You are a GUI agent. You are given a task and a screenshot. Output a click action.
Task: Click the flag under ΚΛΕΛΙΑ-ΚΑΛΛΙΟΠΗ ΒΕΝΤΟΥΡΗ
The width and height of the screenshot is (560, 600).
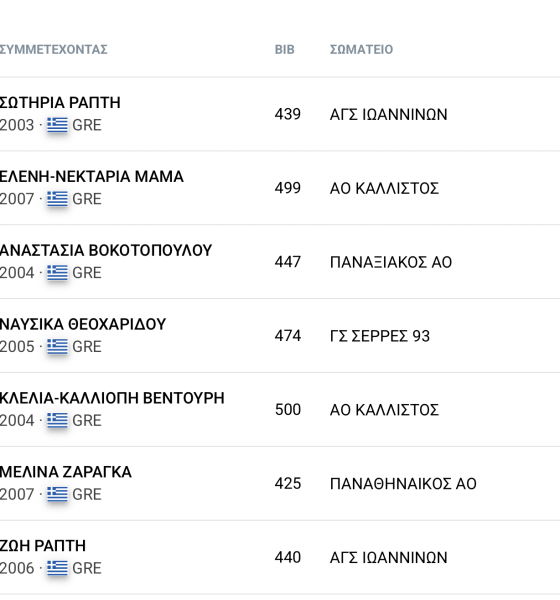pyautogui.click(x=57, y=421)
